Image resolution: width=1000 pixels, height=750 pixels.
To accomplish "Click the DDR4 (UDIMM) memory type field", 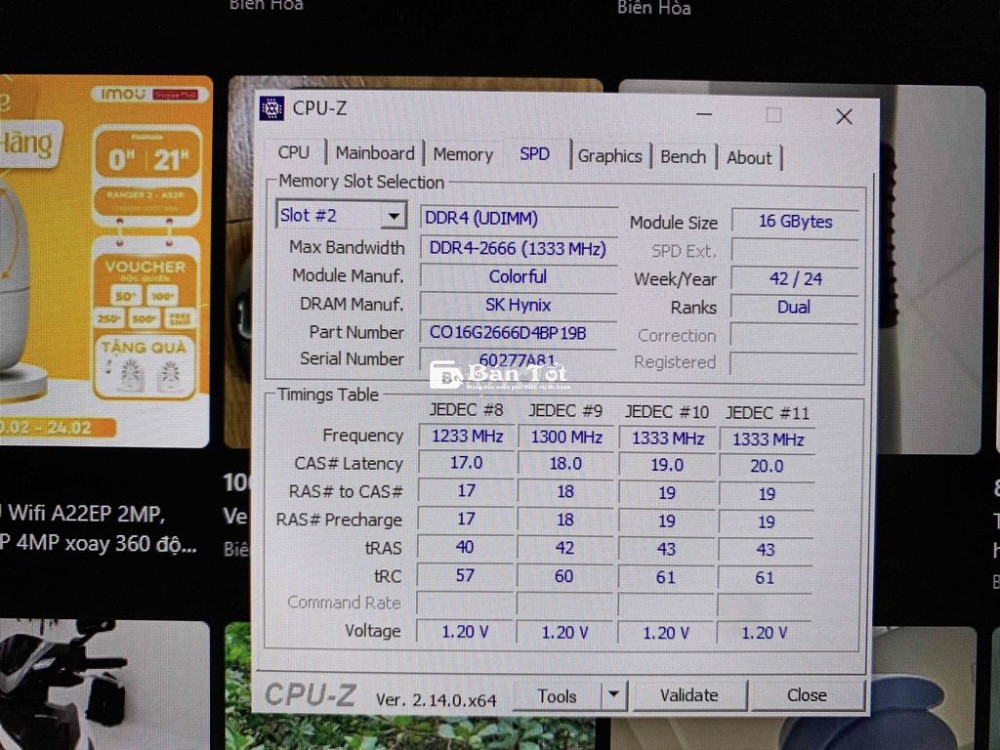I will coord(518,218).
